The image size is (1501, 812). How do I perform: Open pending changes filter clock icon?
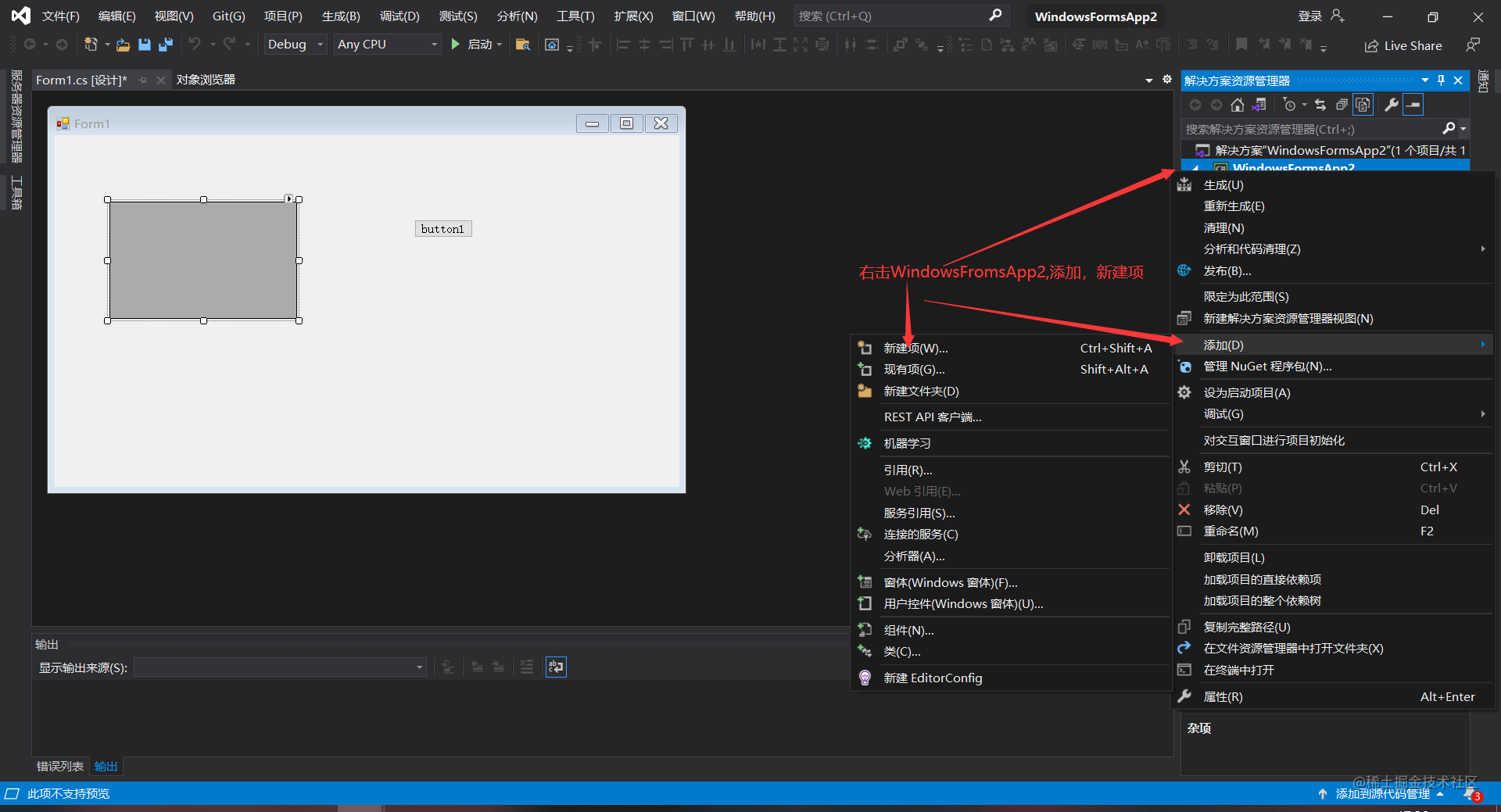click(1290, 105)
